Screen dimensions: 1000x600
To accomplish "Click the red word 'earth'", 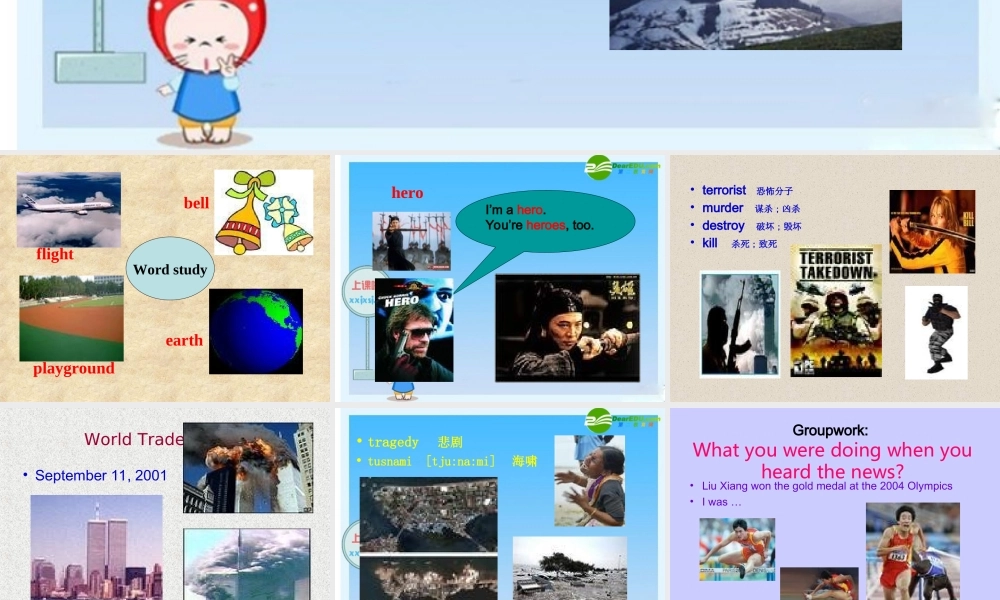I will pyautogui.click(x=184, y=340).
